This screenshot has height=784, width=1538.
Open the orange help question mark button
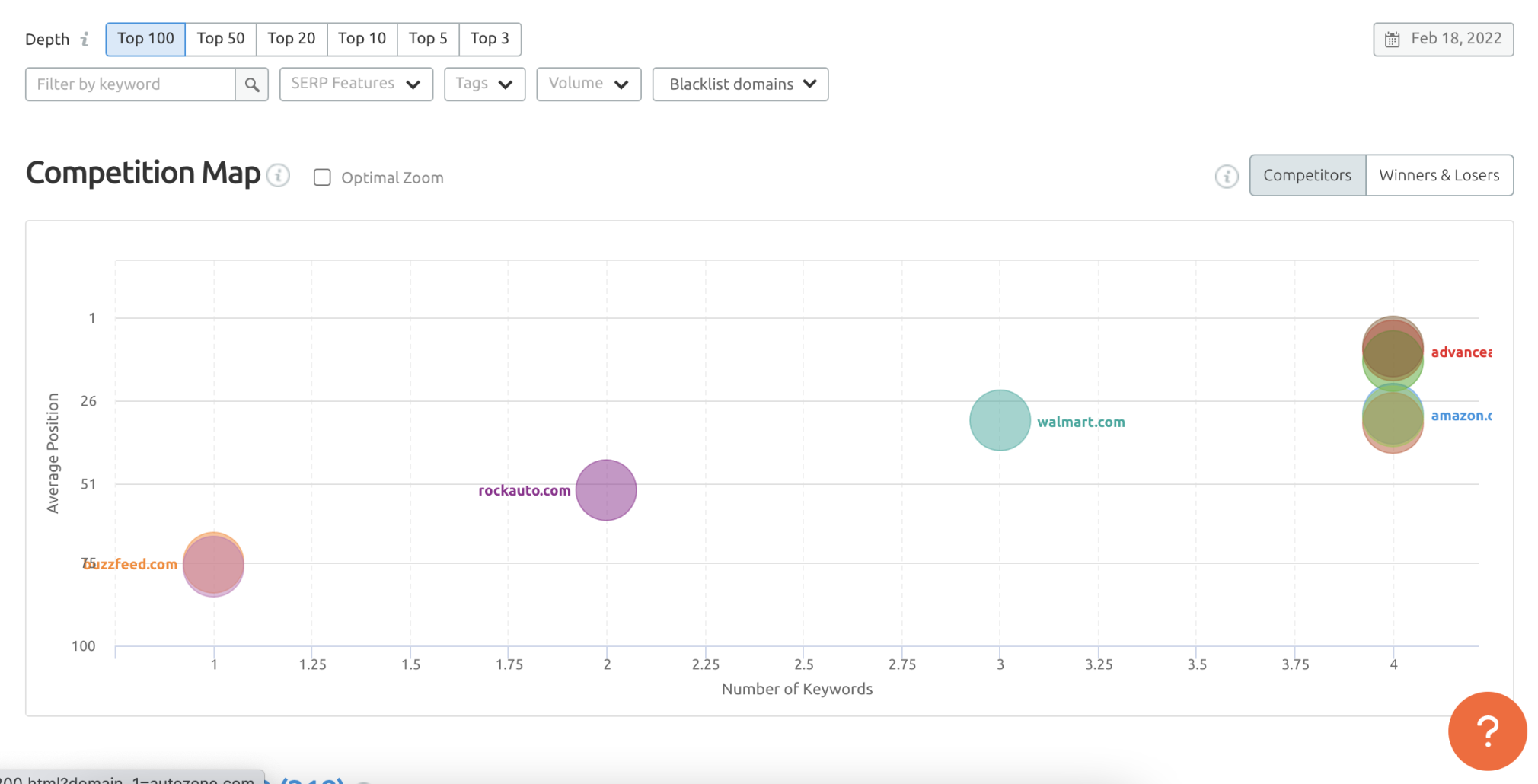pos(1487,731)
